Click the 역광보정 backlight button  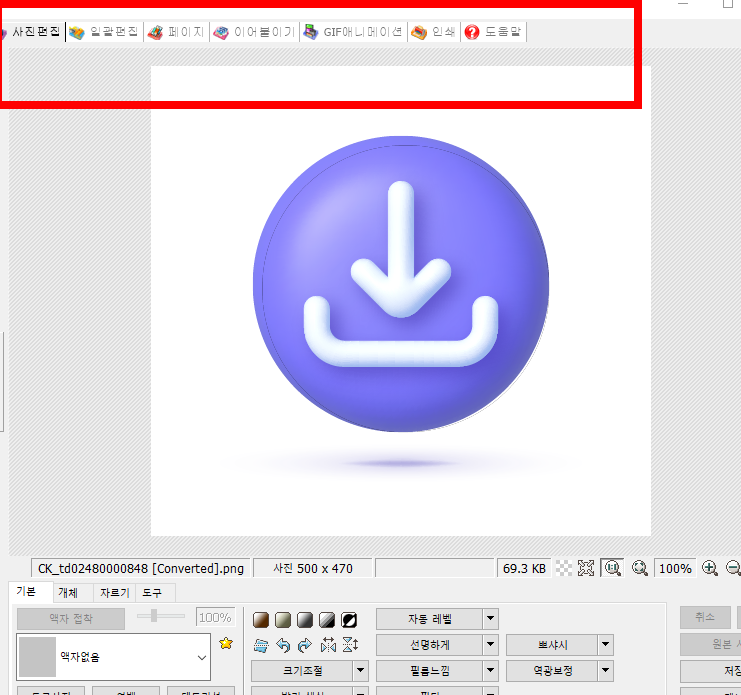(x=552, y=670)
